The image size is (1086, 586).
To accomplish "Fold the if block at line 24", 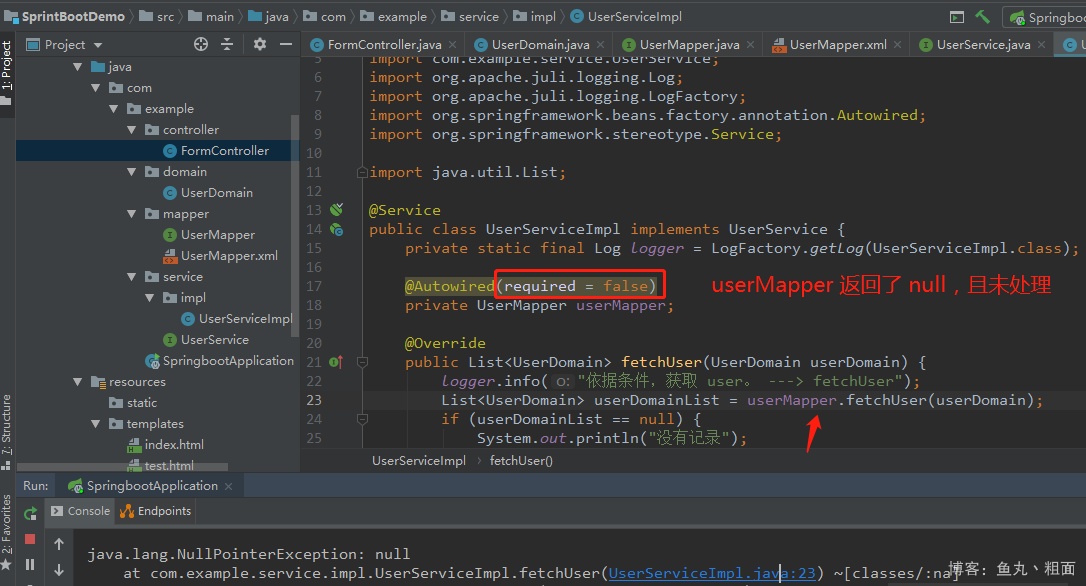I will click(x=362, y=419).
